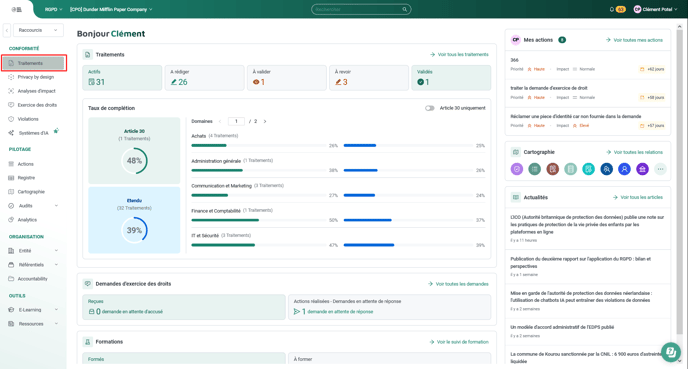This screenshot has height=369, width=688.
Task: Click the Etendu 39% completion gauge
Action: 134,230
